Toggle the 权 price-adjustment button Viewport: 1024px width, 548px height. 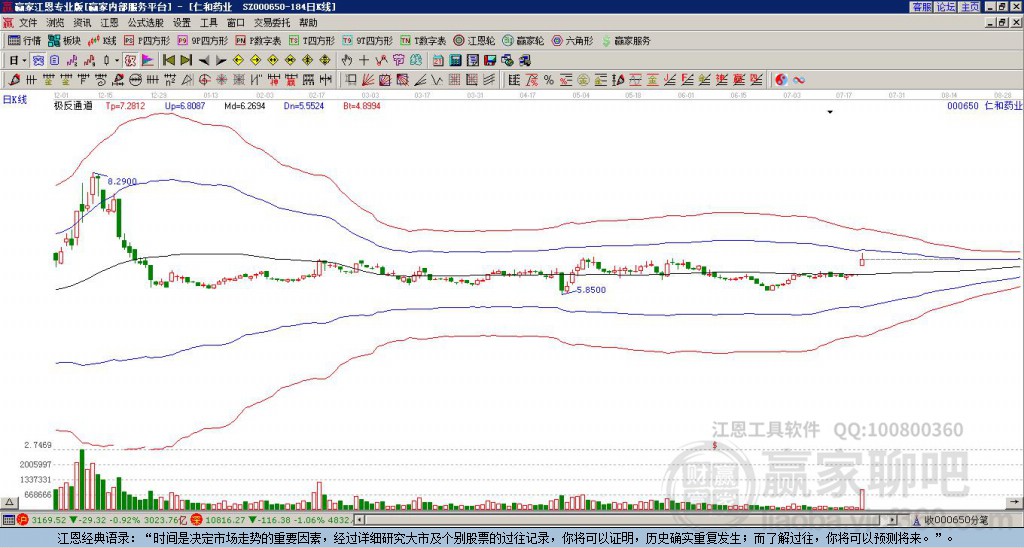point(131,61)
